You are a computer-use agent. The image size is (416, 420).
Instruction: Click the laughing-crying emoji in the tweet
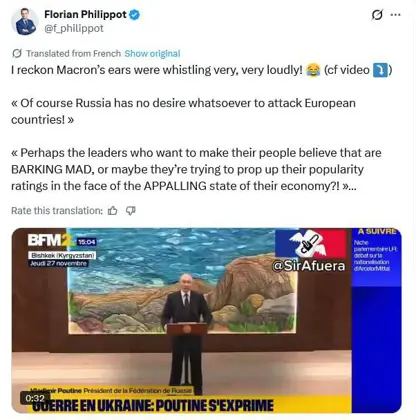click(x=313, y=70)
